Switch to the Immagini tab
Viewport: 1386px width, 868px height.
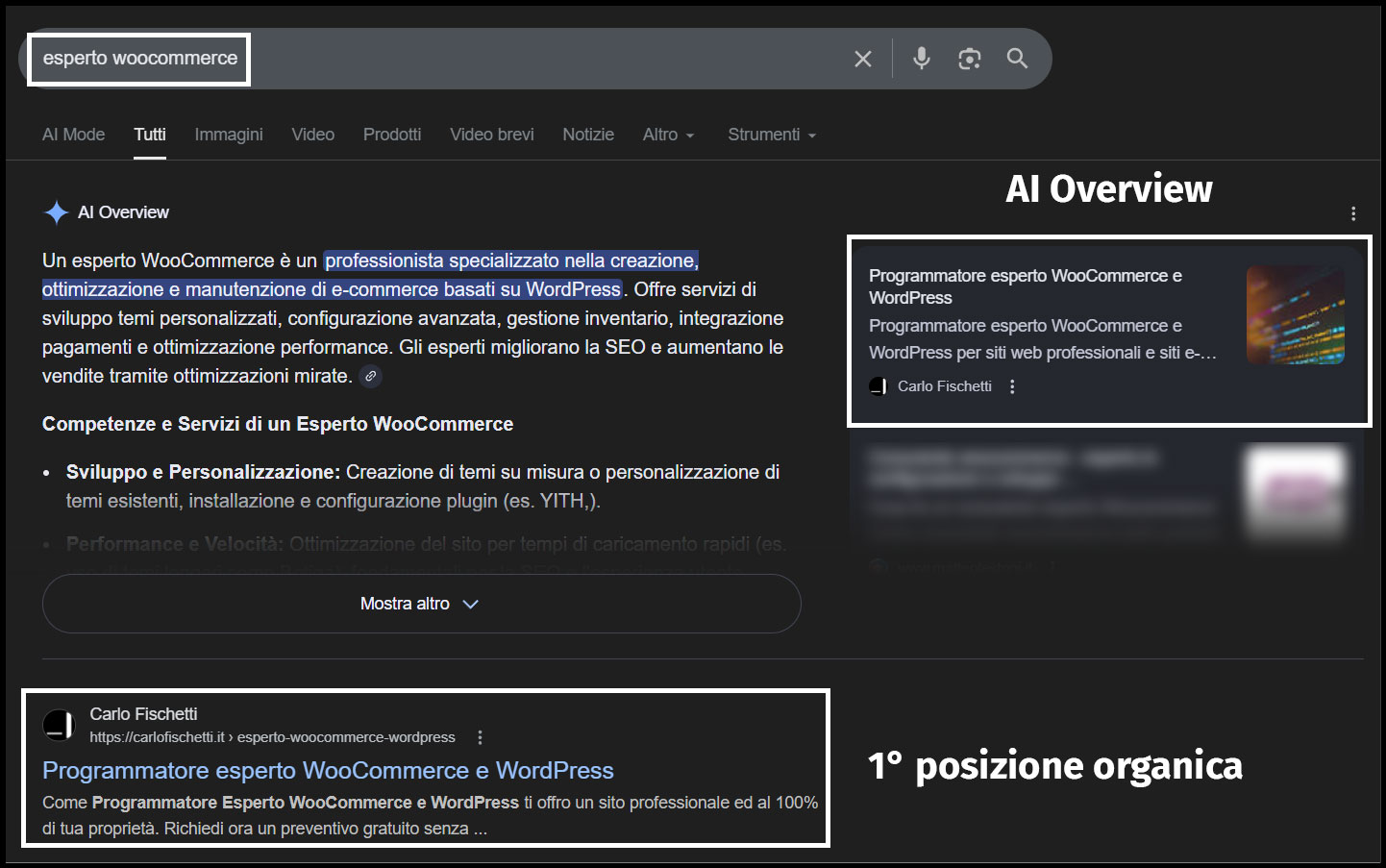pos(229,135)
